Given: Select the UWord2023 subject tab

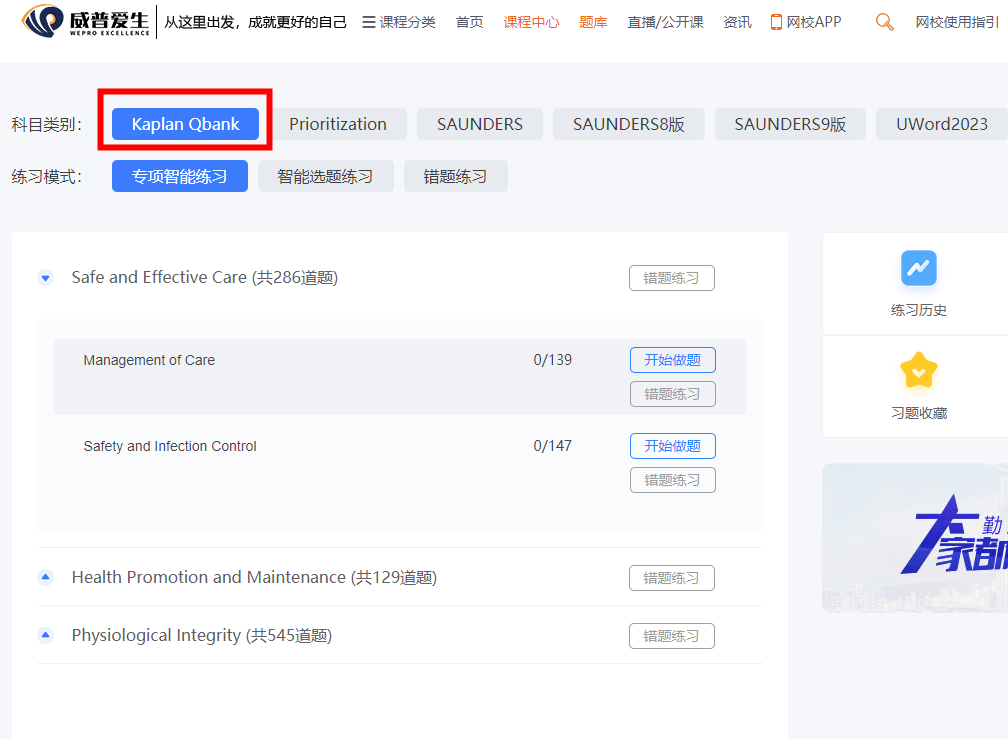Looking at the screenshot, I should [x=942, y=124].
